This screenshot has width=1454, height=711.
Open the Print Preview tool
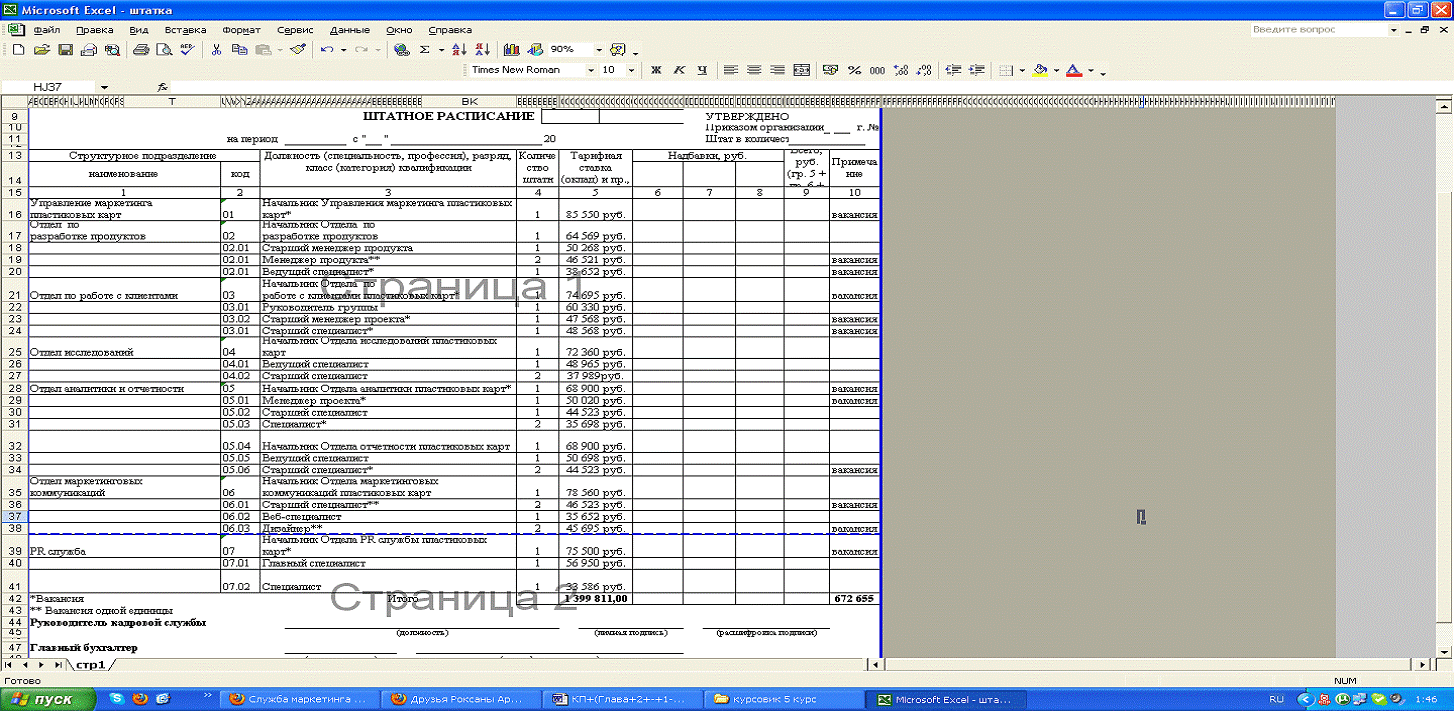pos(163,49)
